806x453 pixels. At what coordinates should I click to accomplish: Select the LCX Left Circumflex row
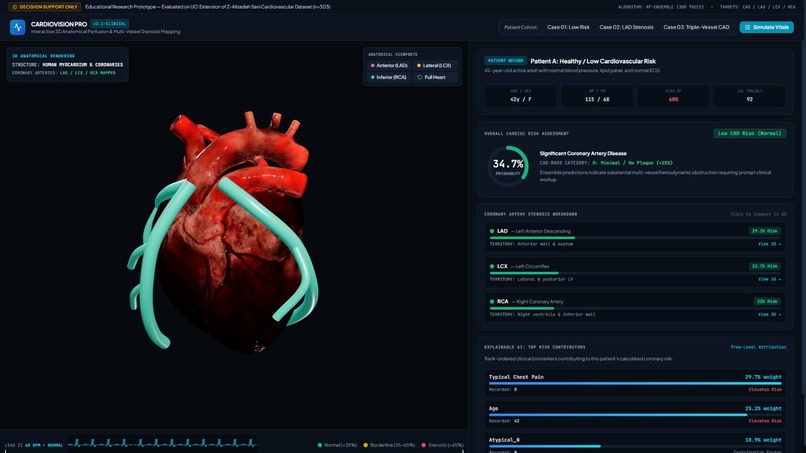tap(635, 272)
